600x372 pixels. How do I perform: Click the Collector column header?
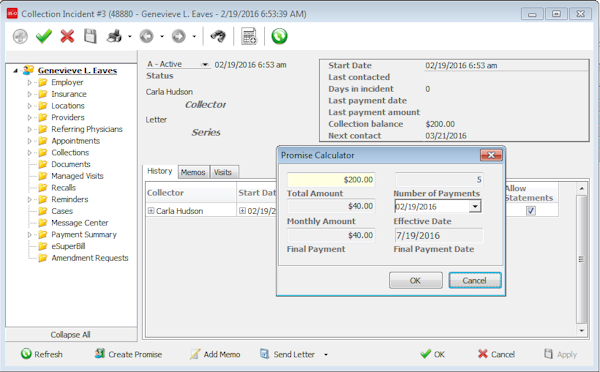tap(191, 193)
